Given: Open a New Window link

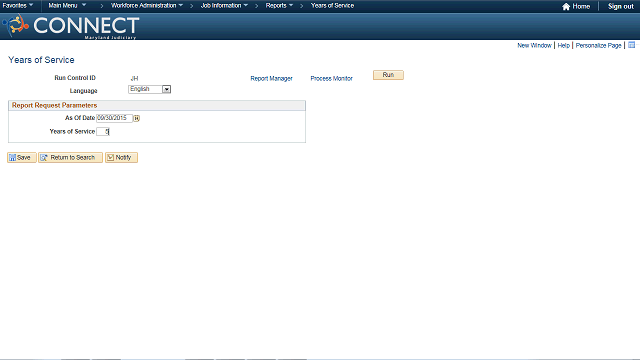Looking at the screenshot, I should 534,45.
